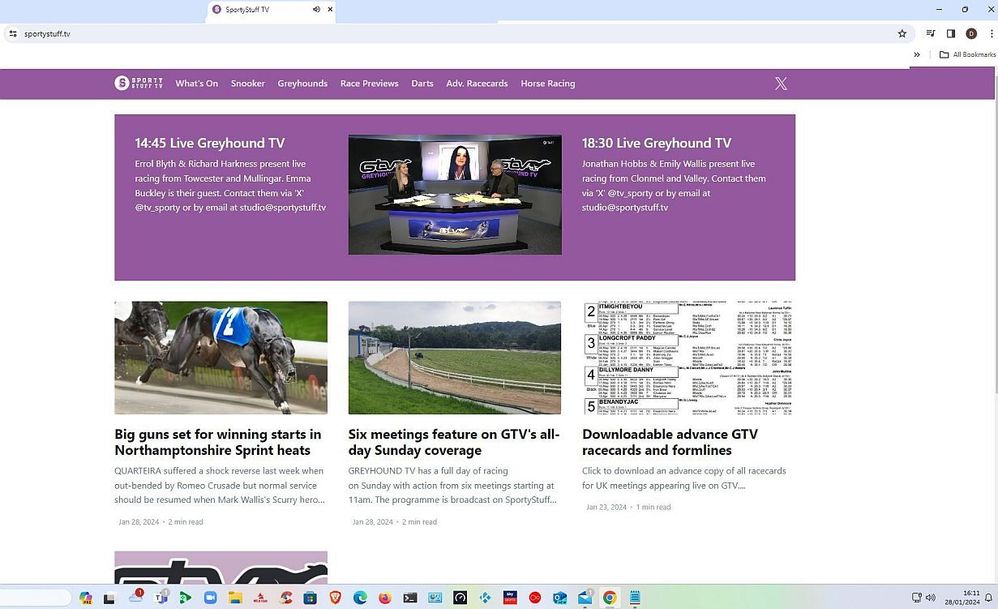Launch Firefox from the taskbar

385,598
